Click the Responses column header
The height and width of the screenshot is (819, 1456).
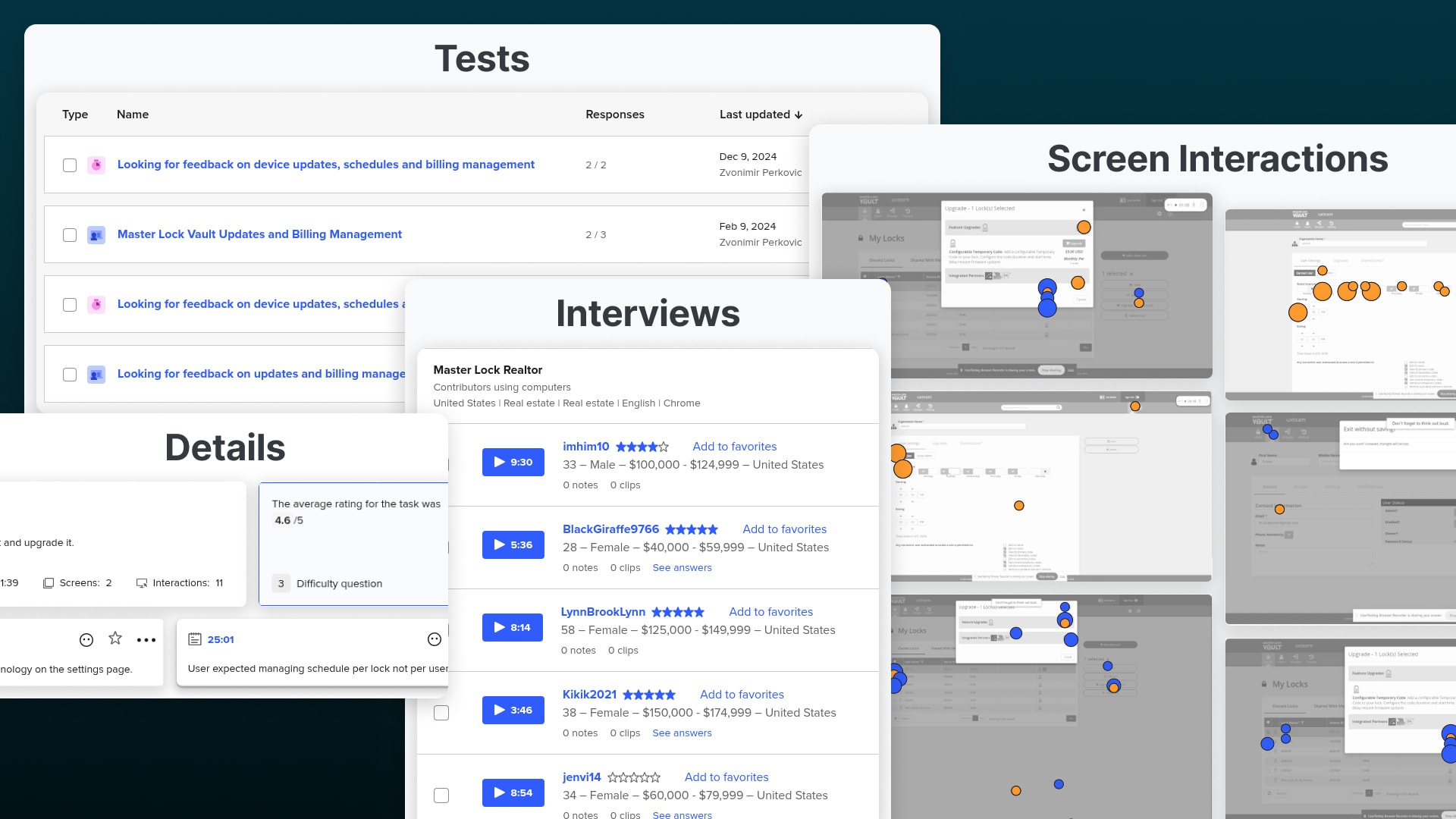pyautogui.click(x=615, y=115)
